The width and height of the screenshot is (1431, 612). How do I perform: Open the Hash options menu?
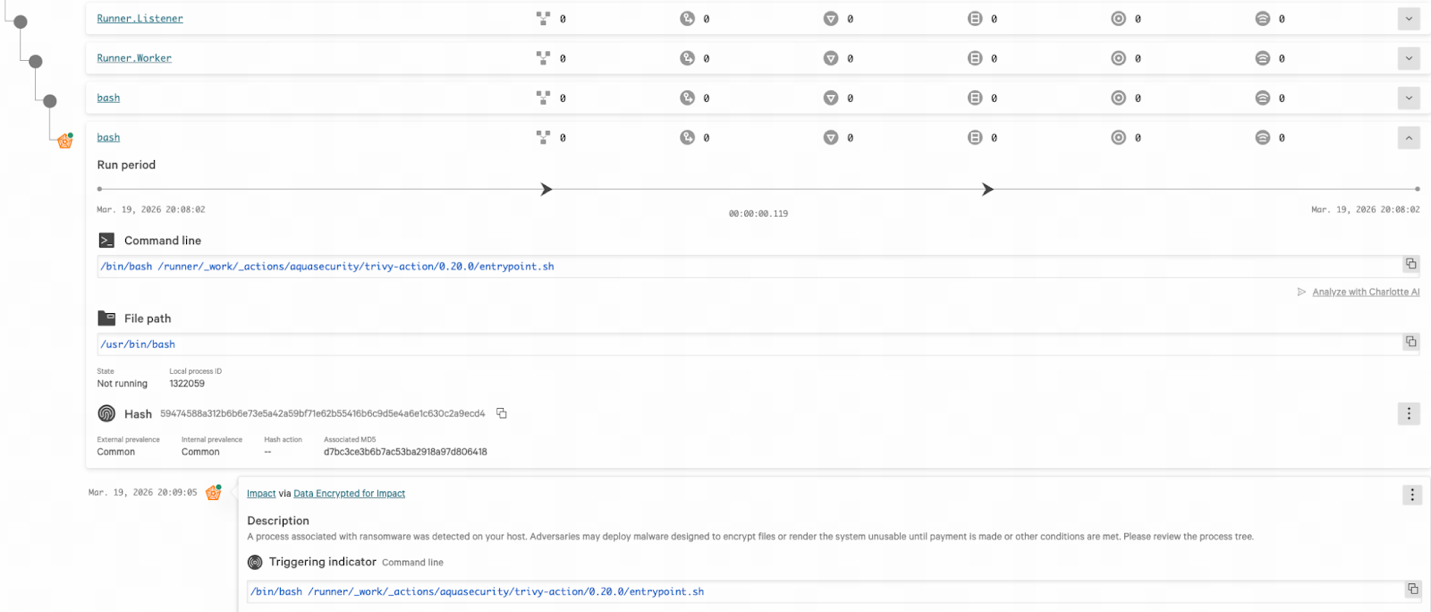click(x=1408, y=413)
